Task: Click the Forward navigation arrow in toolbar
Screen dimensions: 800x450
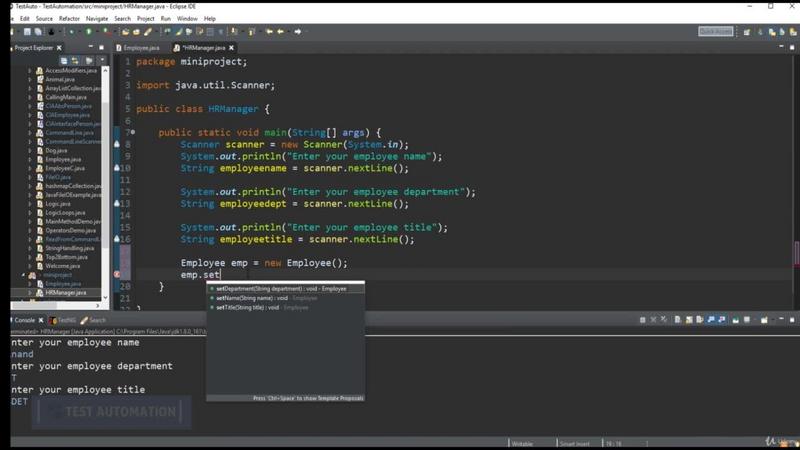Action: 297,32
